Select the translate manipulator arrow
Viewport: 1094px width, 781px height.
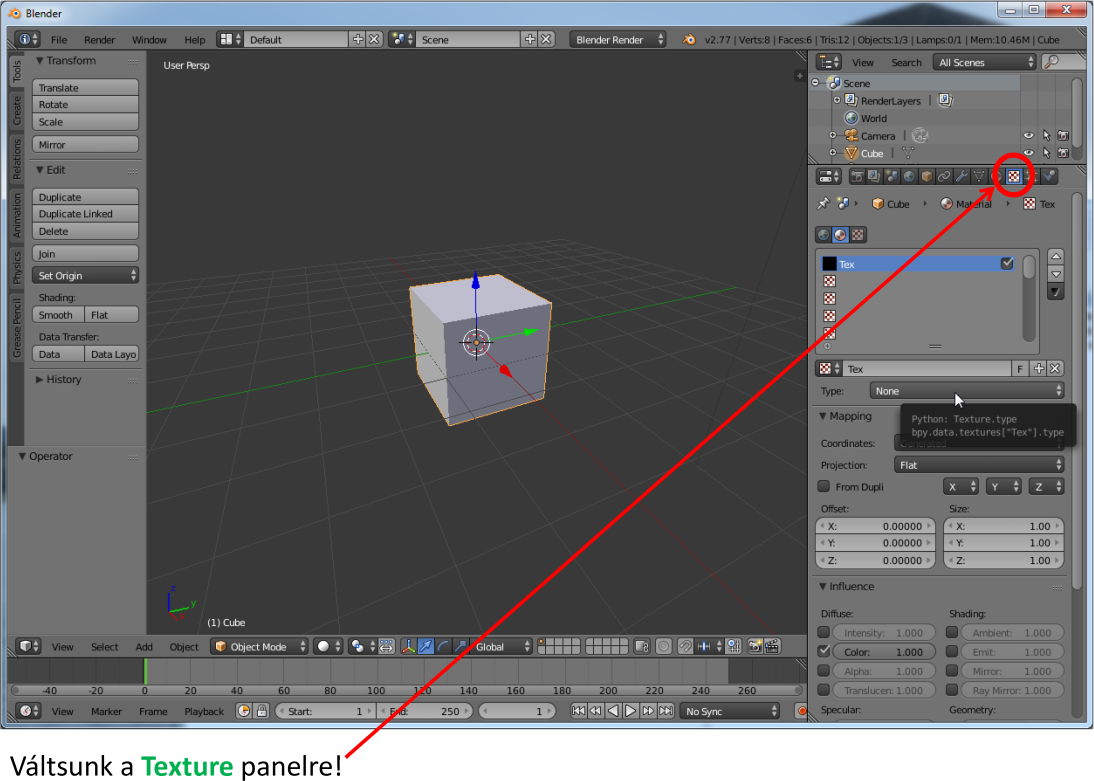[426, 647]
